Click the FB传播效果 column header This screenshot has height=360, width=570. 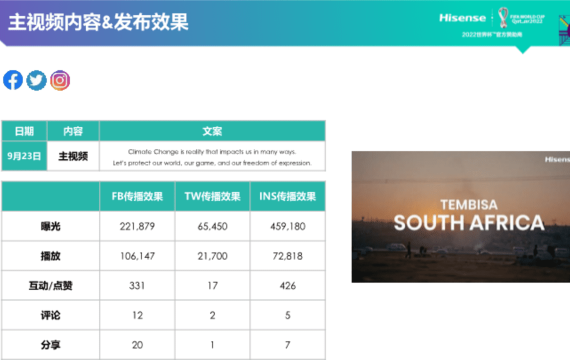(x=137, y=196)
